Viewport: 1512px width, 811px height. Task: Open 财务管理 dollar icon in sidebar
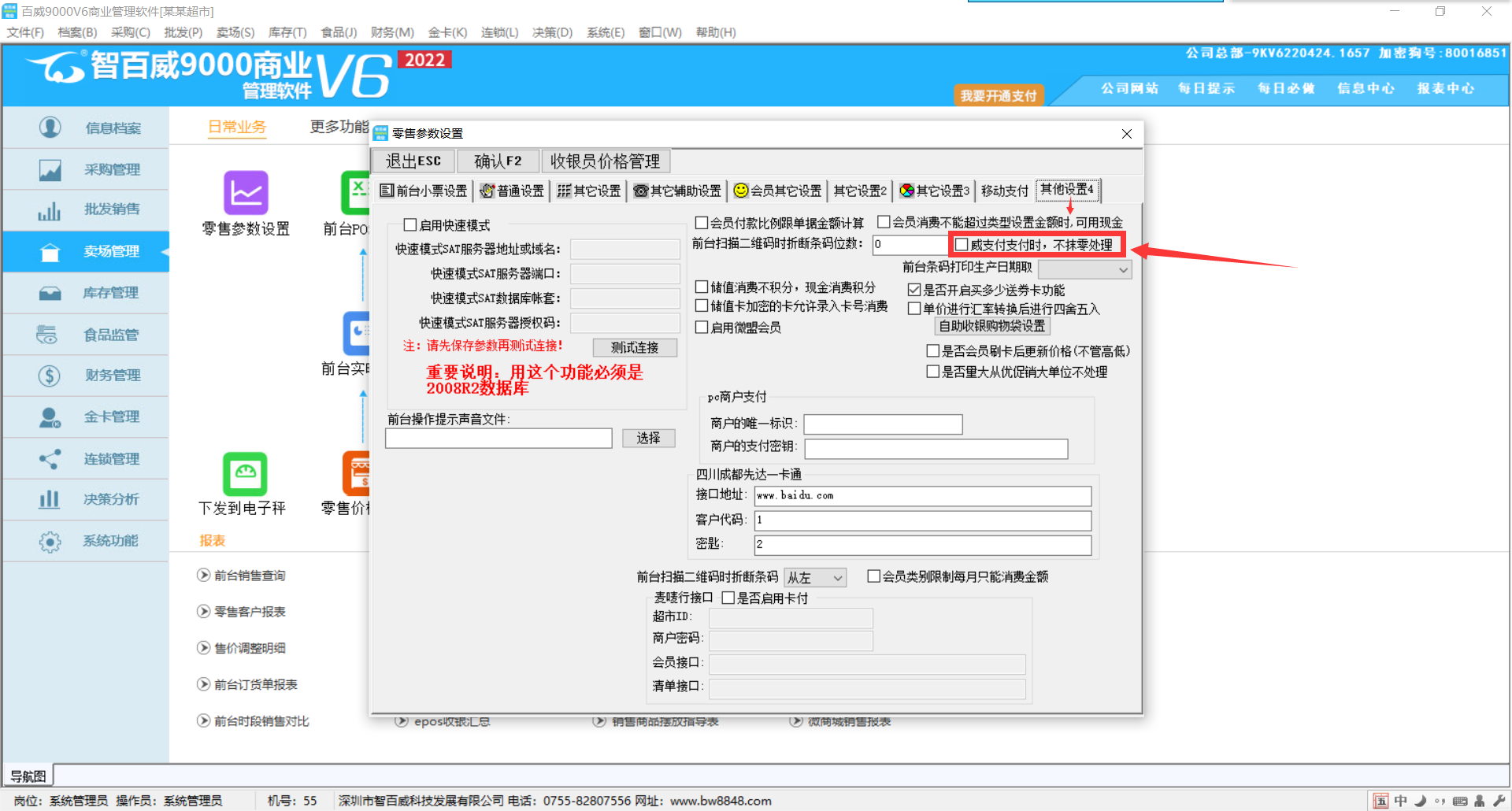click(50, 376)
